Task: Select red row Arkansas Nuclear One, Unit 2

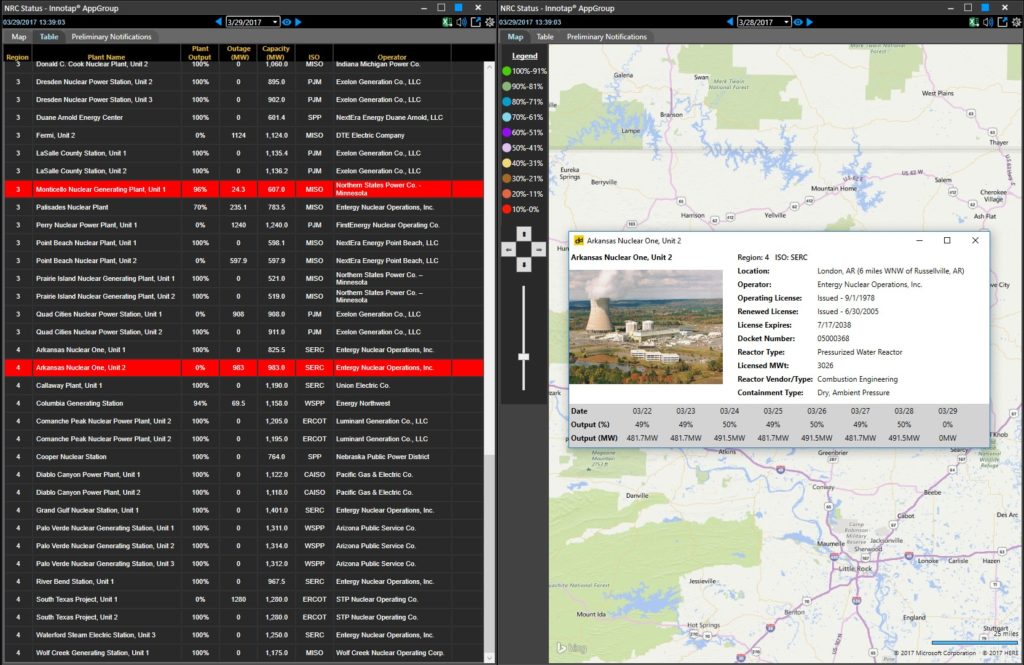Action: 244,368
